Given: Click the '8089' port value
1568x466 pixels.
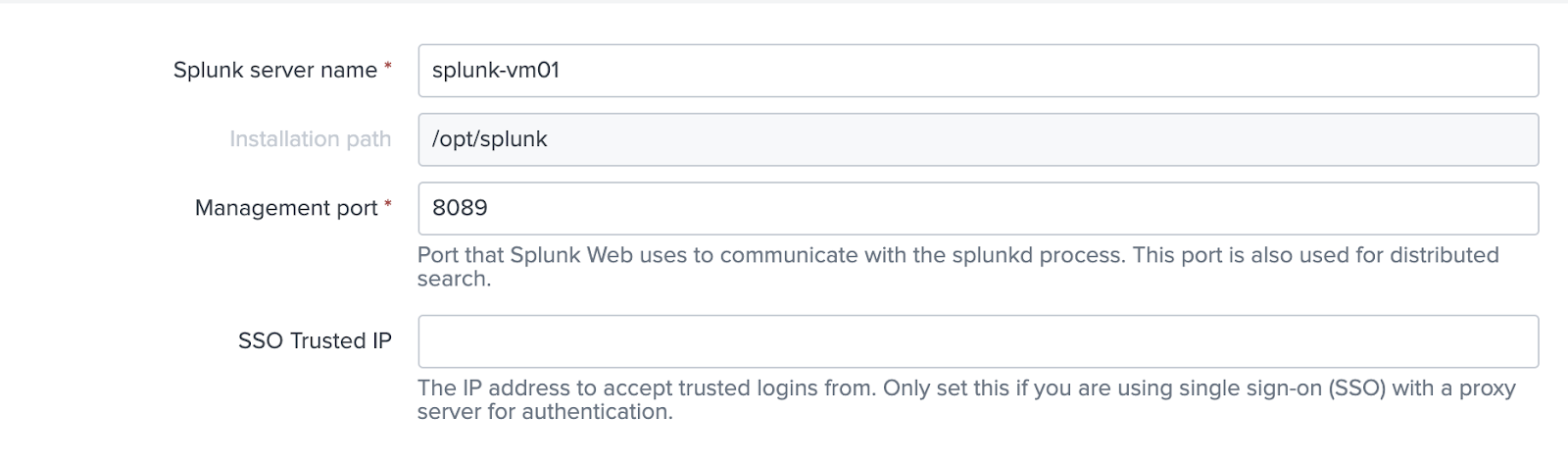Looking at the screenshot, I should (x=460, y=208).
